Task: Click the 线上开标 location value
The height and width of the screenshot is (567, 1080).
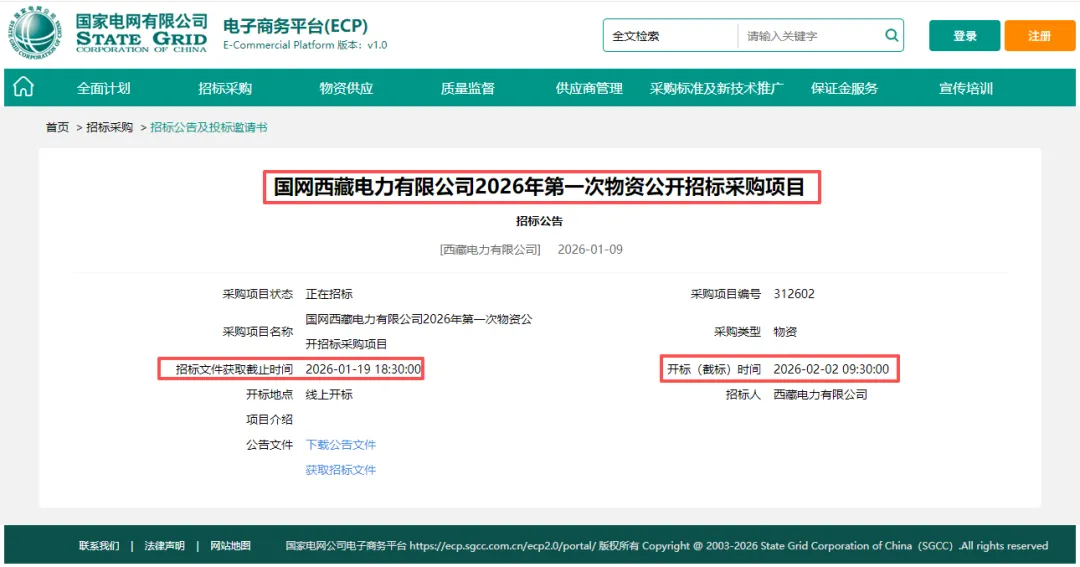Action: coord(329,395)
